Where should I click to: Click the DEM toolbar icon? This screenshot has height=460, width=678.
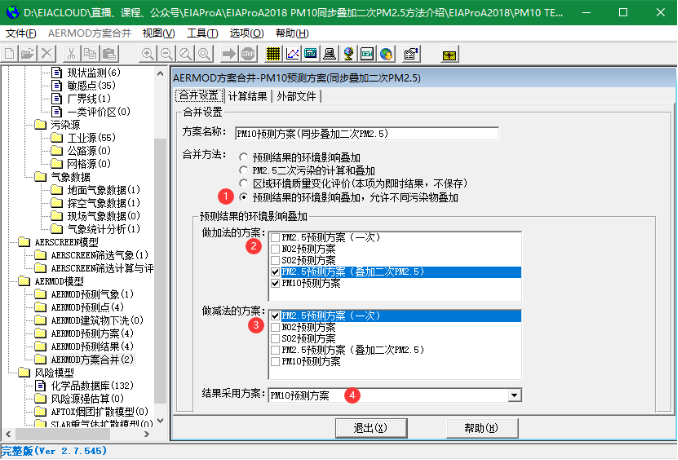(x=367, y=54)
